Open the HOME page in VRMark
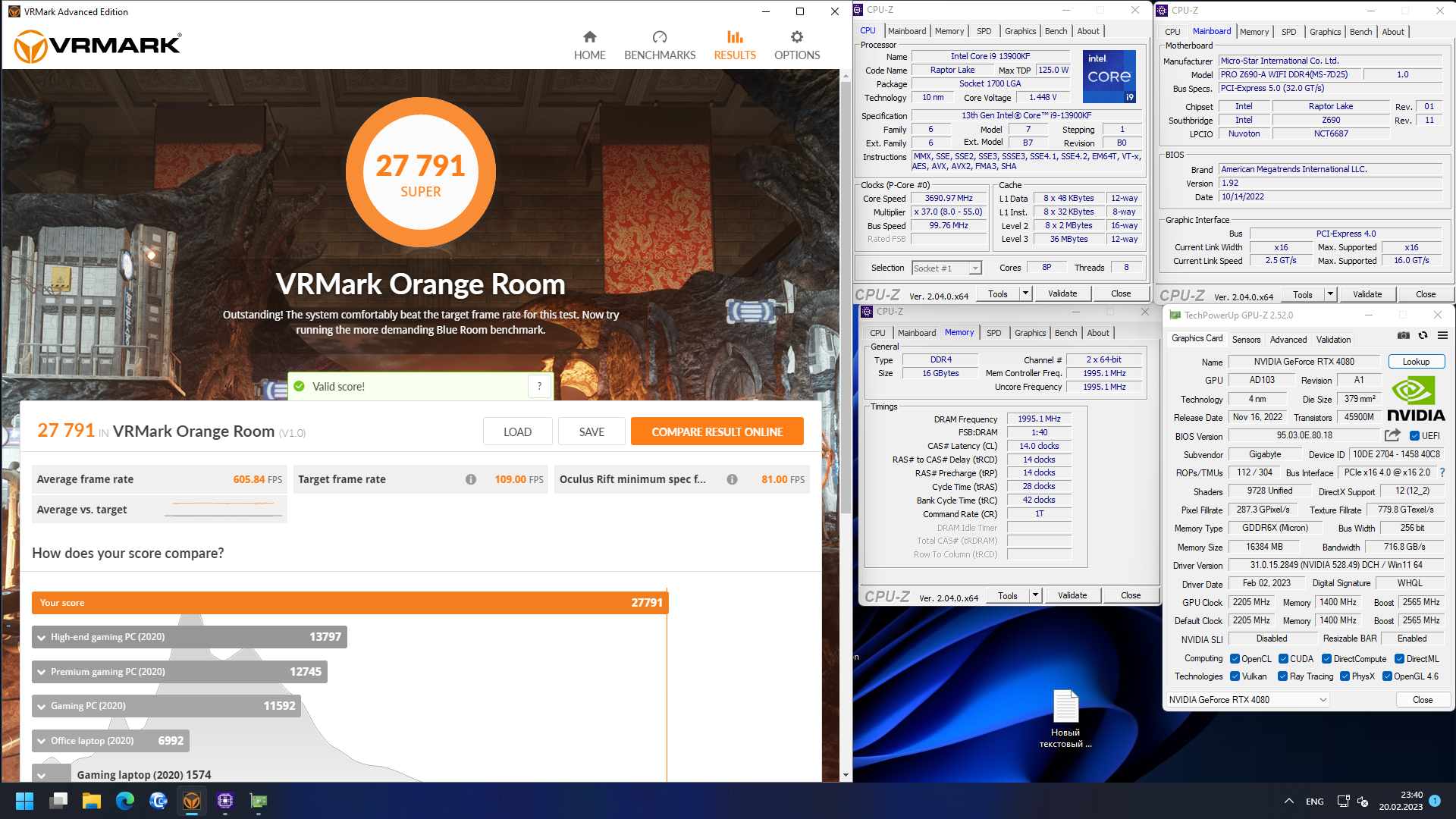Viewport: 1456px width, 819px height. point(589,45)
